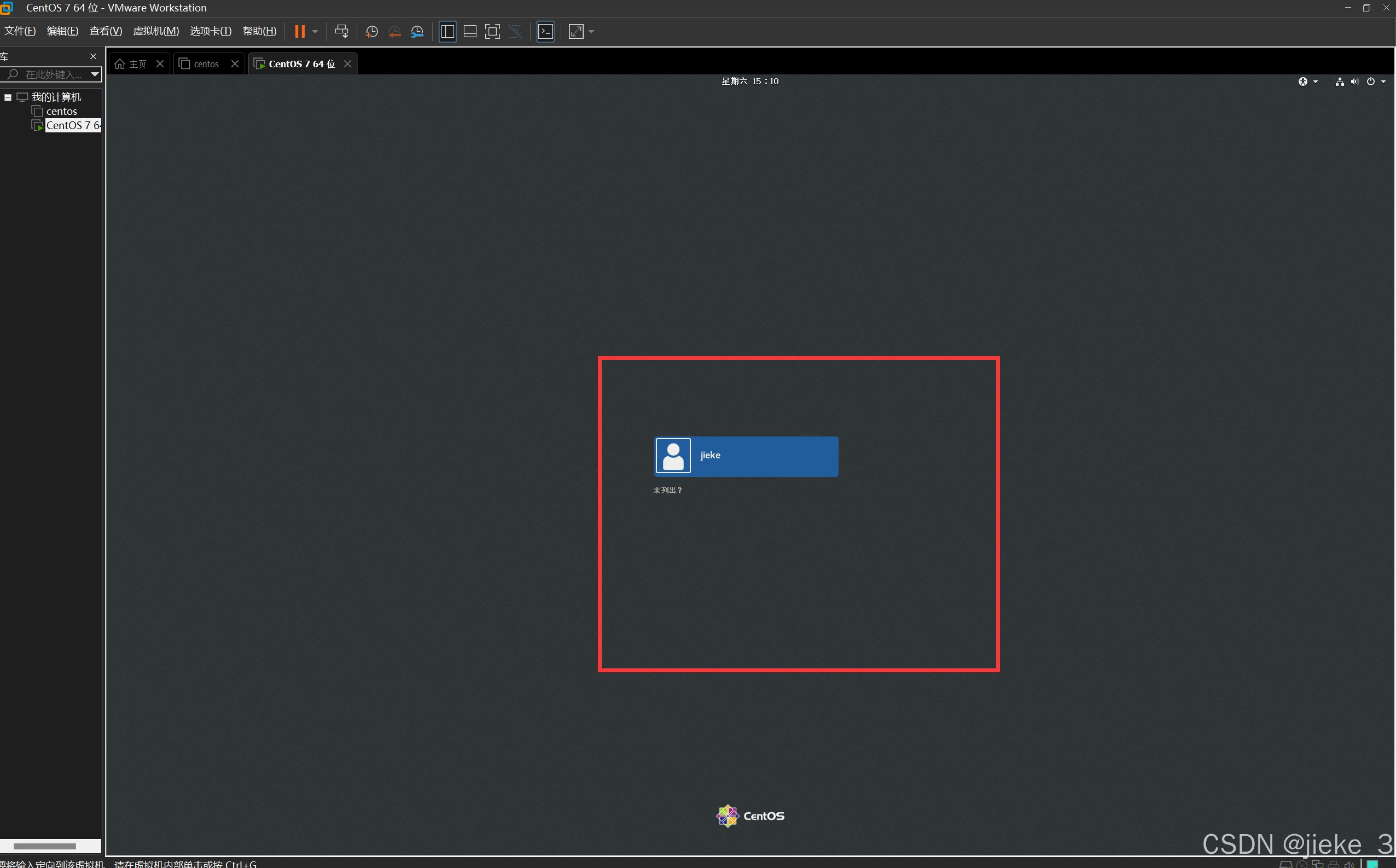The height and width of the screenshot is (868, 1396).
Task: Select centos in the library tree
Action: pos(61,112)
